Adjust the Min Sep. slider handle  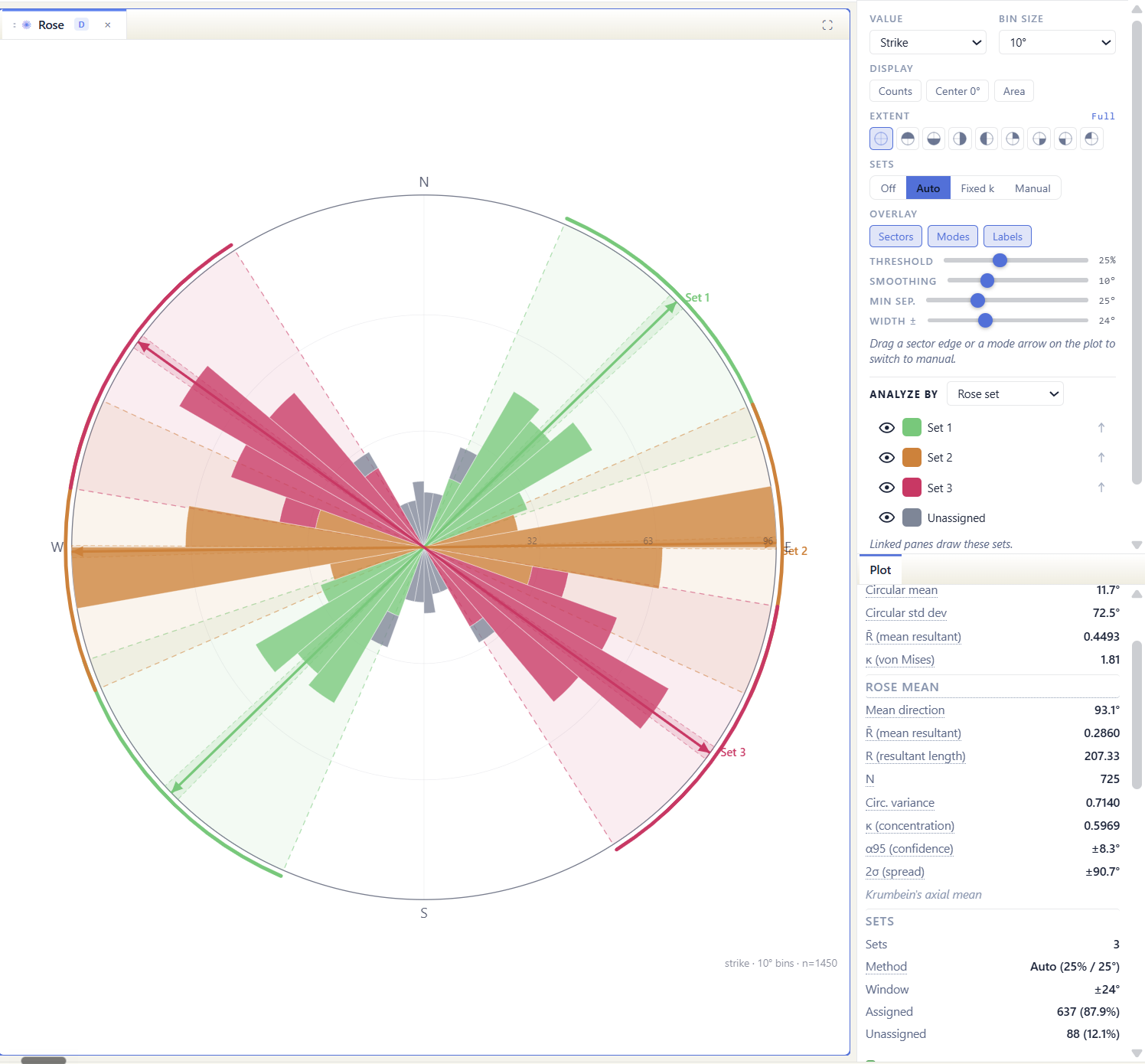tap(977, 301)
